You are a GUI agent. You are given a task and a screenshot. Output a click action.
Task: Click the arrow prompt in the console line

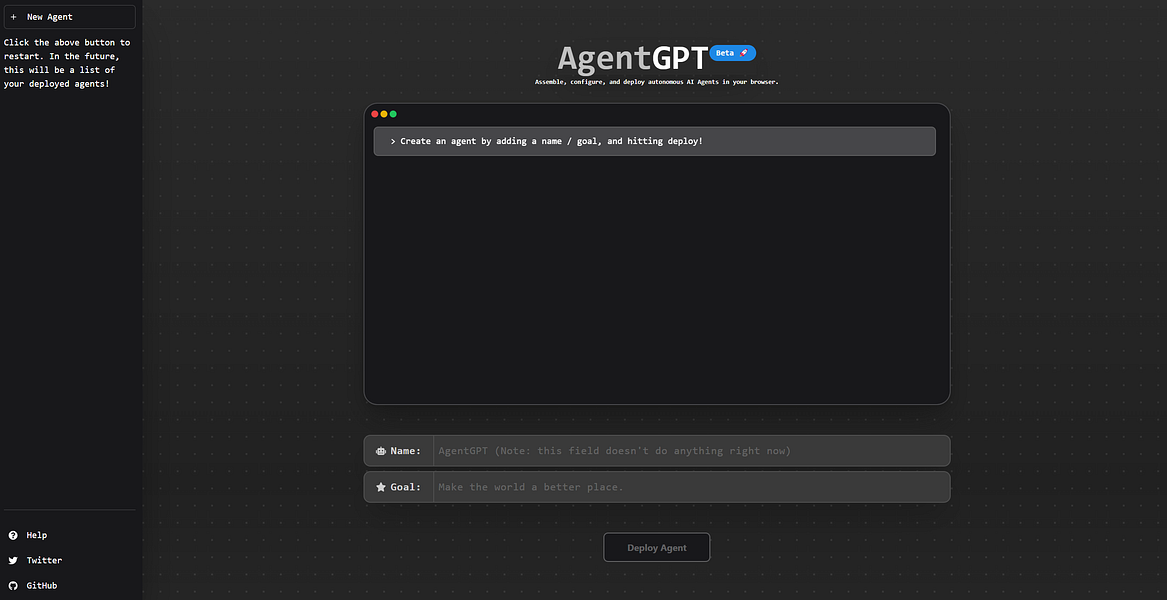[392, 141]
